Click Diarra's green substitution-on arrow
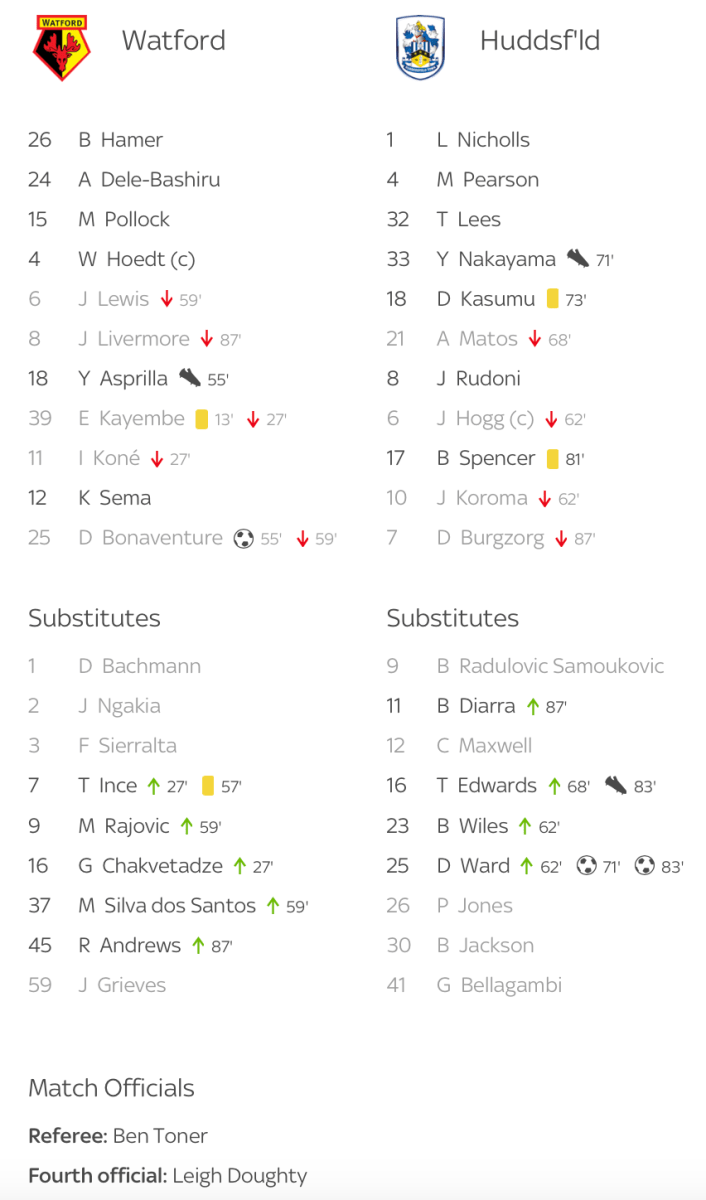The width and height of the screenshot is (706, 1200). 534,706
